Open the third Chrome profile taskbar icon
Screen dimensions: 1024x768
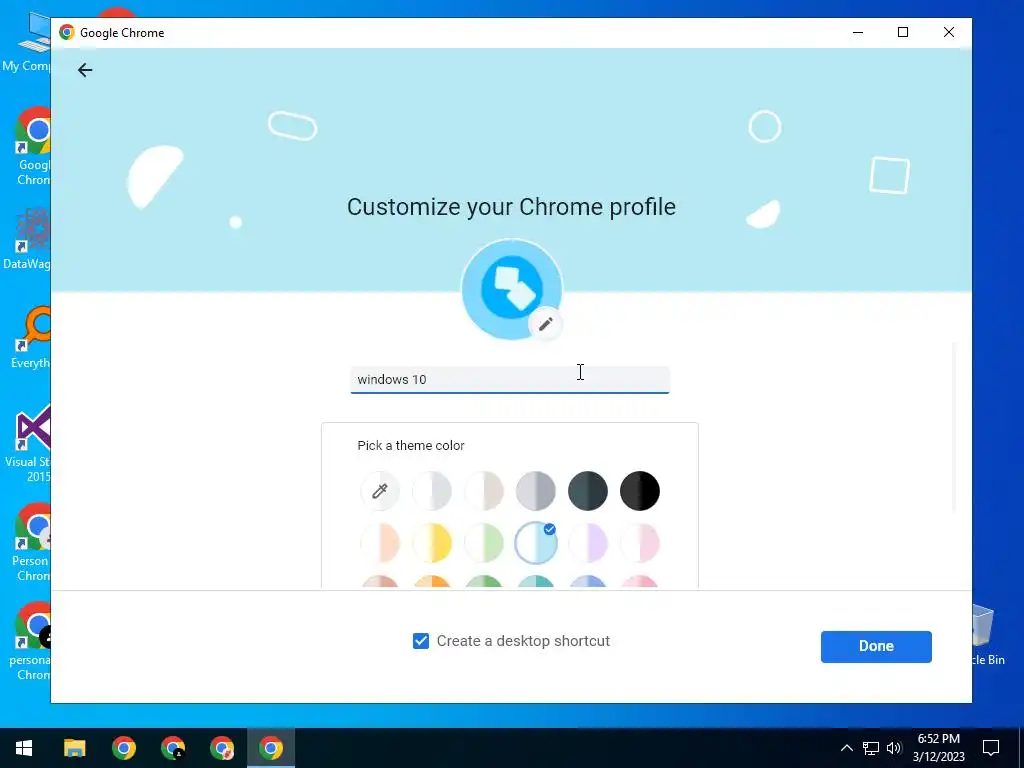(x=221, y=748)
